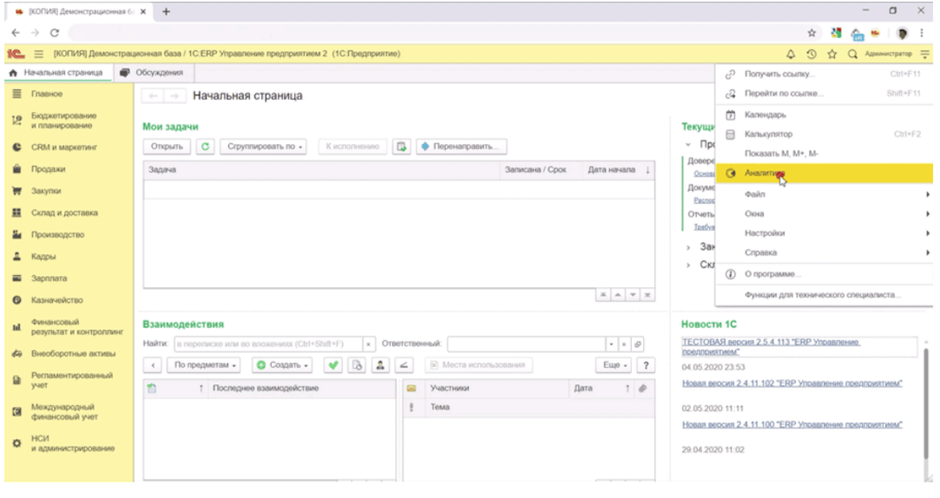Click the Перенаправить button

pyautogui.click(x=461, y=146)
